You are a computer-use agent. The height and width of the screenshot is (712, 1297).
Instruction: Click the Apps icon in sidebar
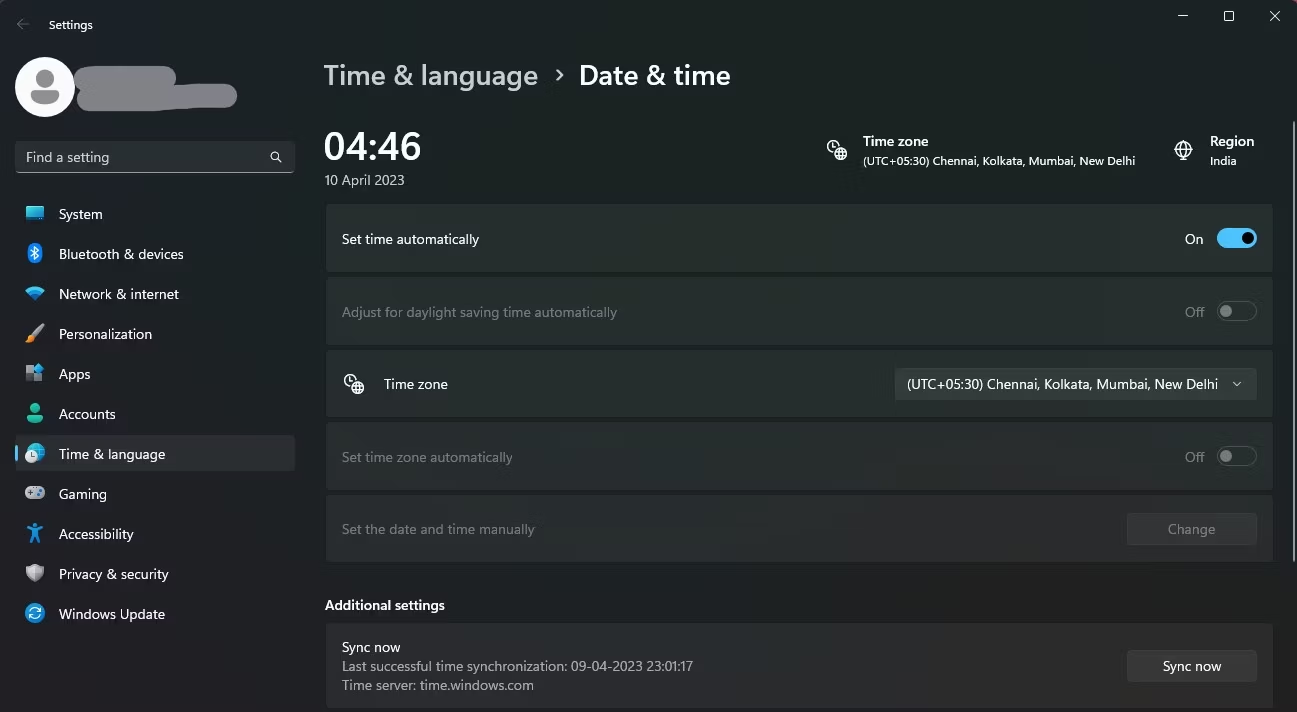(x=35, y=374)
